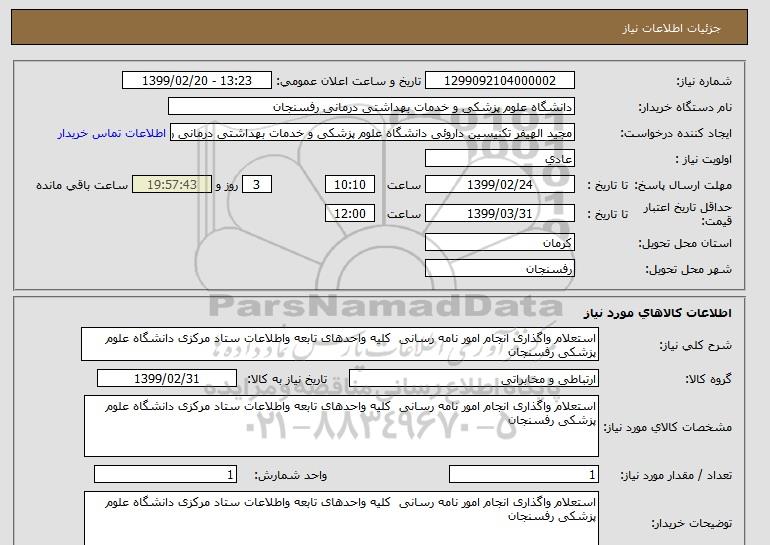The image size is (770, 545).
Task: Click the request creator field مجید الهیفر
Action: (372, 133)
